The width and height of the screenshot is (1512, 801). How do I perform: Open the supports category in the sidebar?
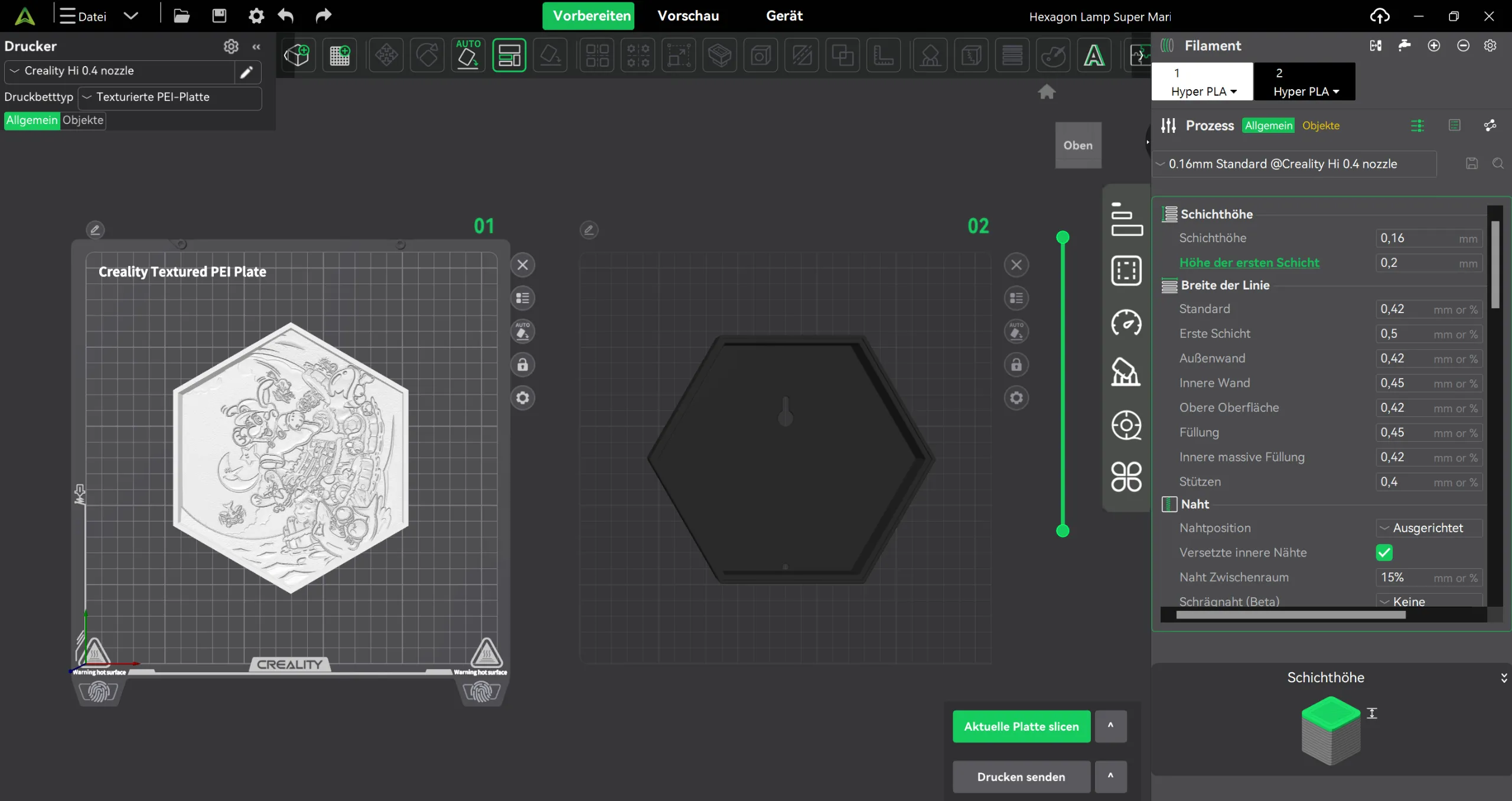(x=1126, y=372)
